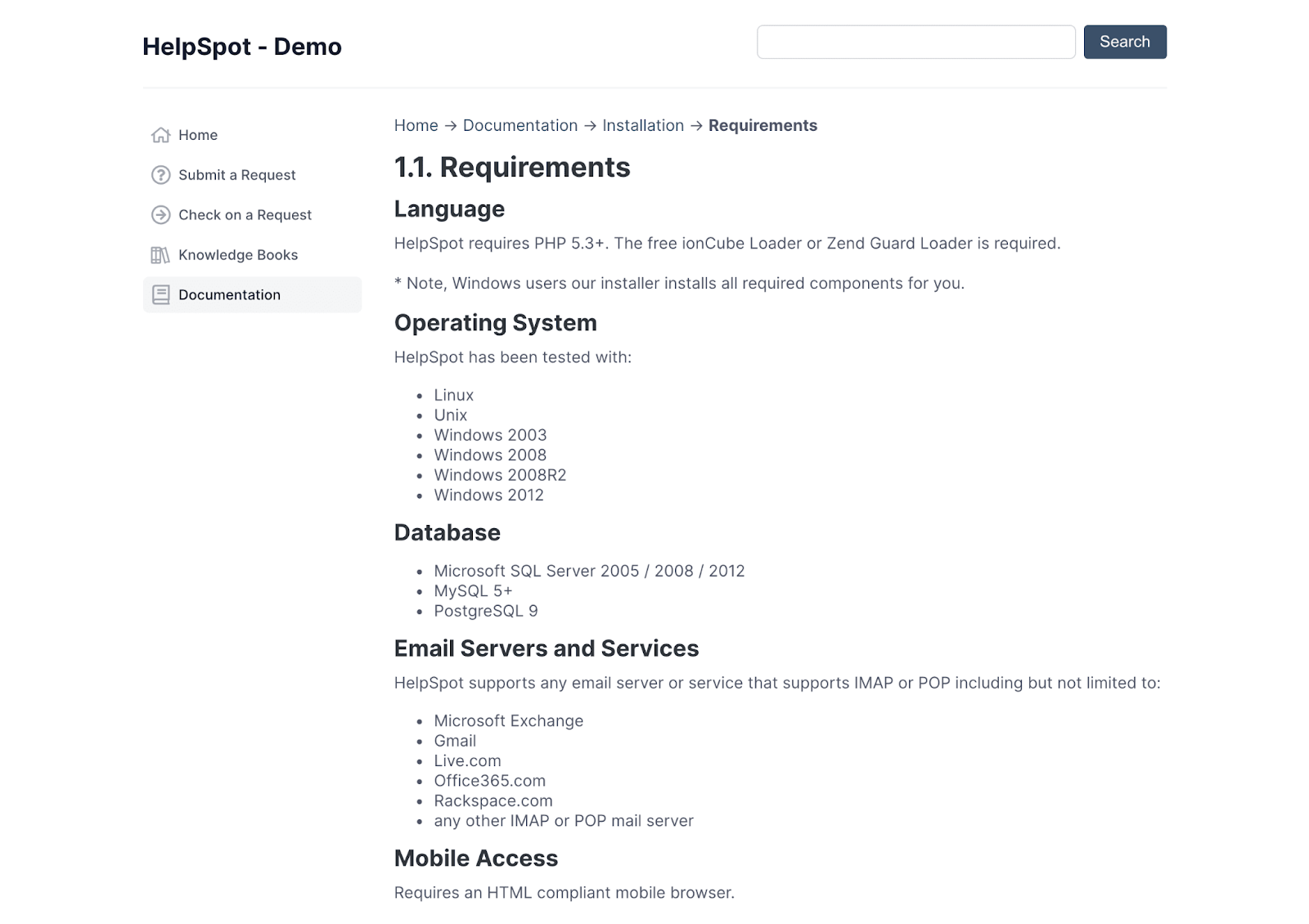Click the page icon beside Documentation
The image size is (1309, 924).
tap(161, 295)
